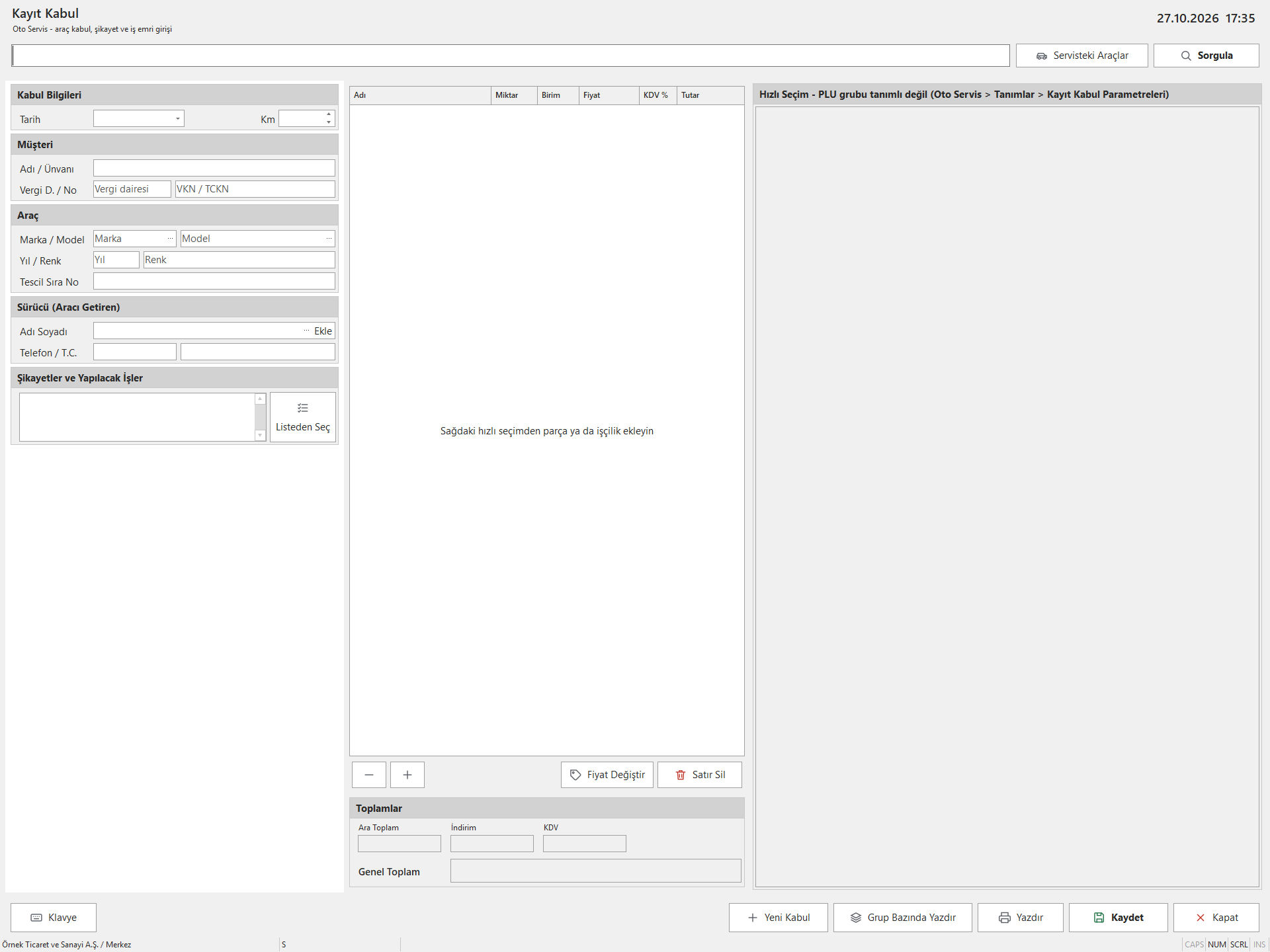
Task: Sort by the Fiyat column header
Action: 609,95
